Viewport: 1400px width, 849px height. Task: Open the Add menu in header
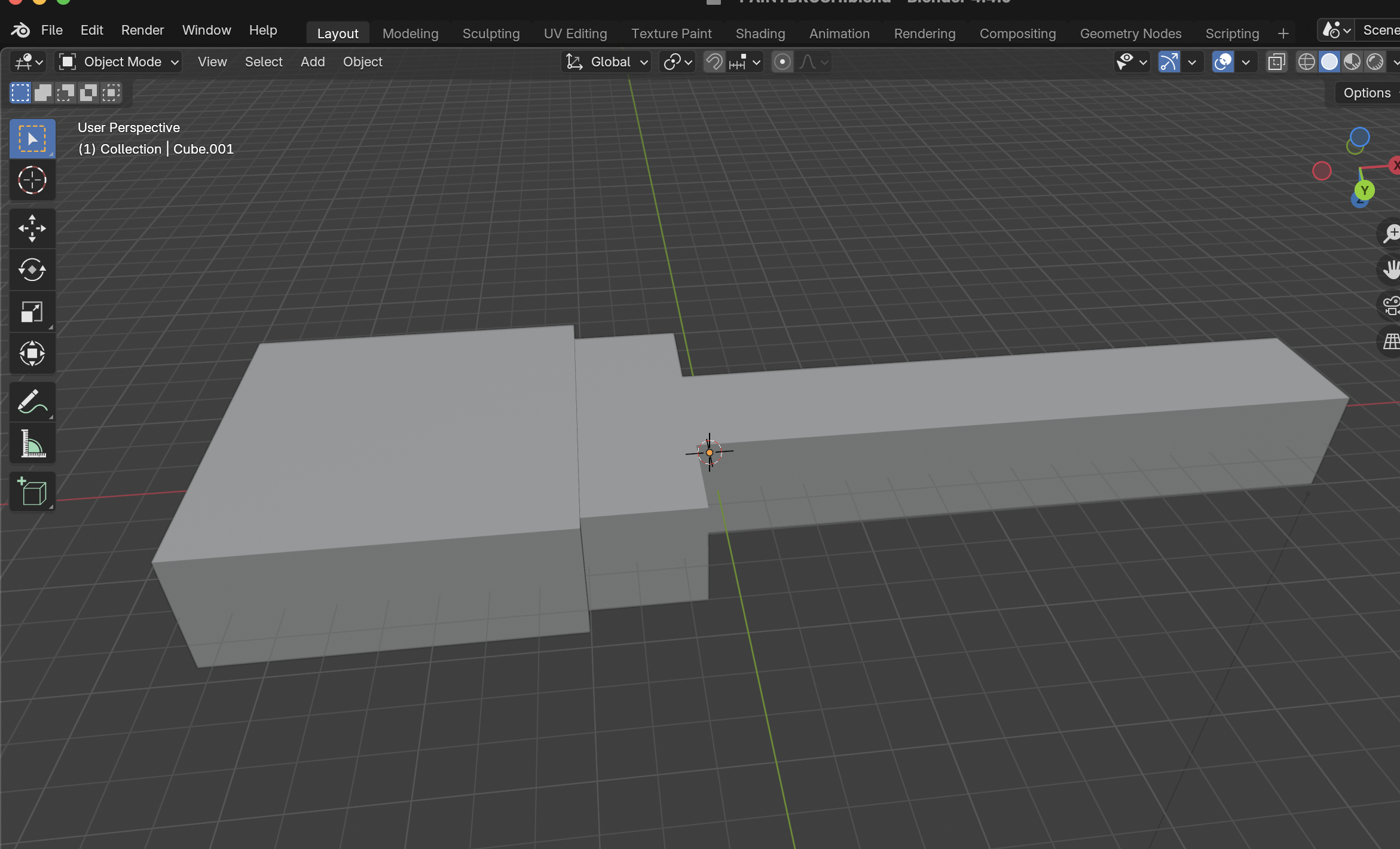pos(313,62)
